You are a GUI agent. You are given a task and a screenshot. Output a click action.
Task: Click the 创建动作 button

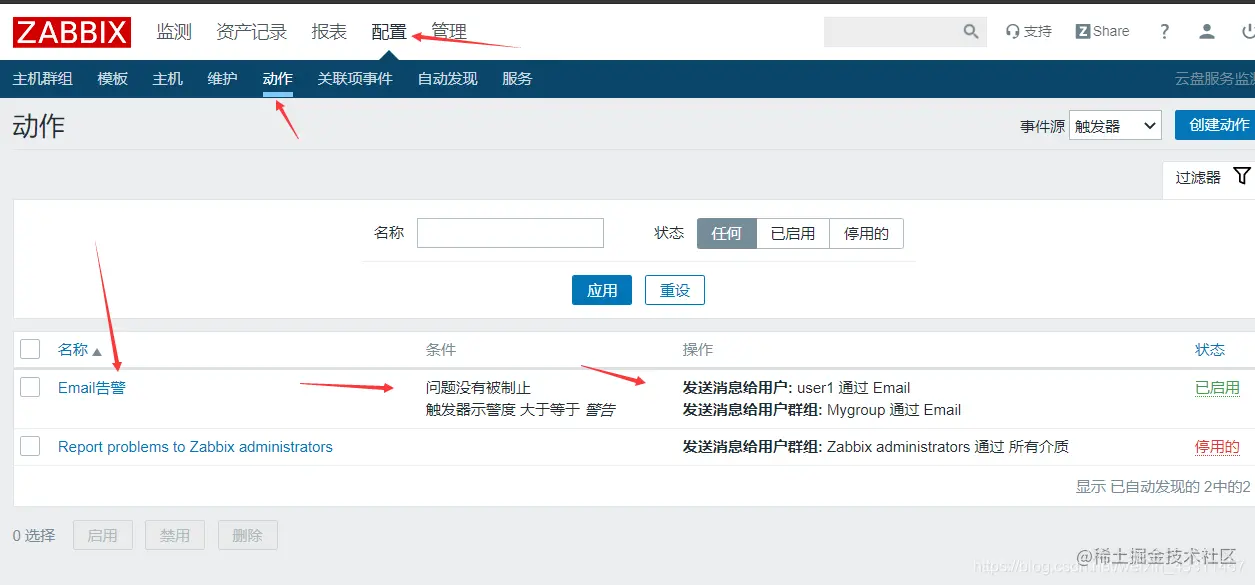tap(1215, 125)
